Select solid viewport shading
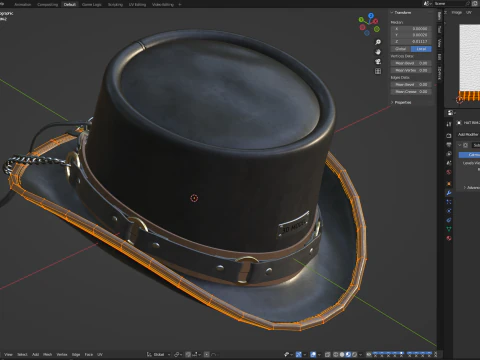Screen dimensions: 480x360 [x=342, y=354]
